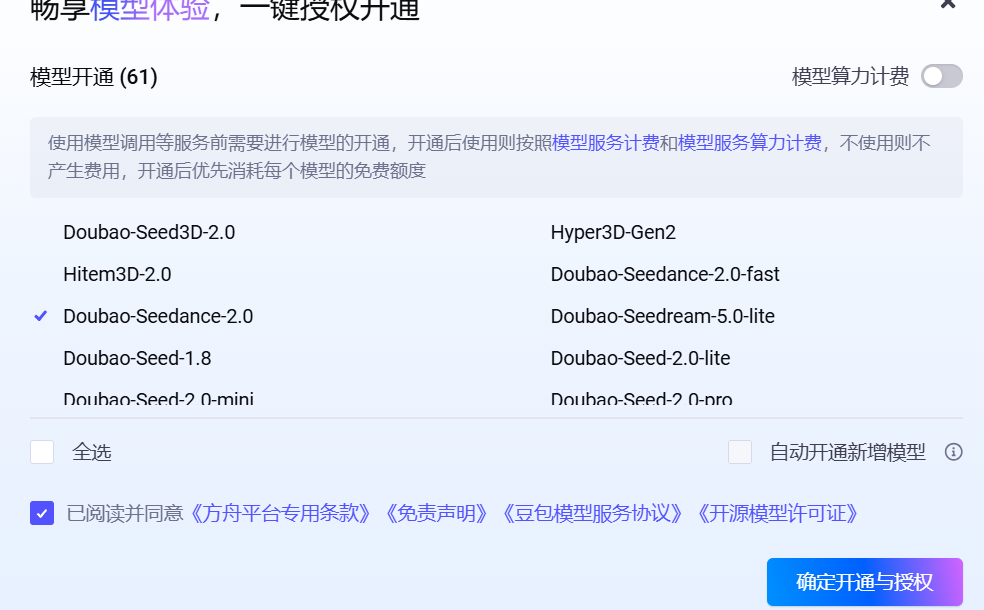Click 确定开通与授权 button

click(865, 582)
